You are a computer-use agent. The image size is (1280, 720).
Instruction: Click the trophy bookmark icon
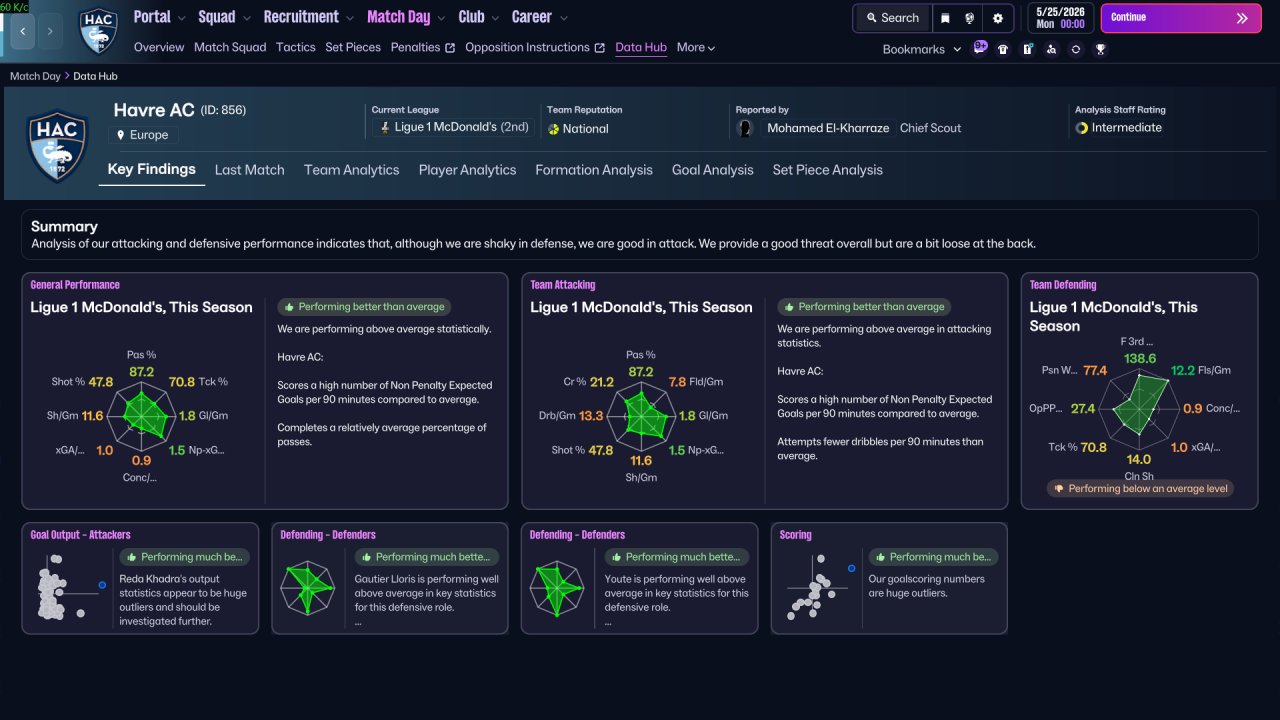tap(1100, 49)
